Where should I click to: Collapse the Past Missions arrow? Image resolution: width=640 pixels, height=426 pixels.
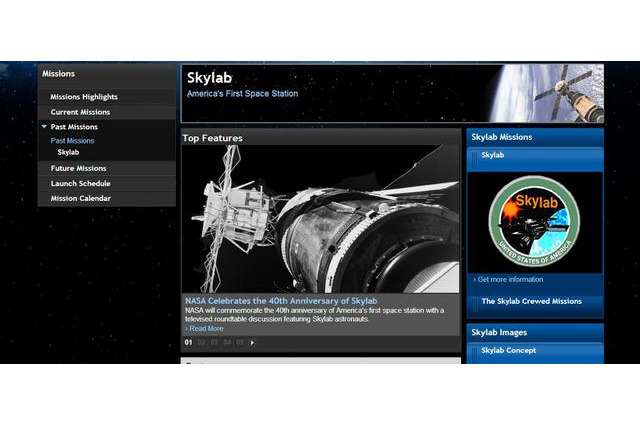[x=44, y=126]
